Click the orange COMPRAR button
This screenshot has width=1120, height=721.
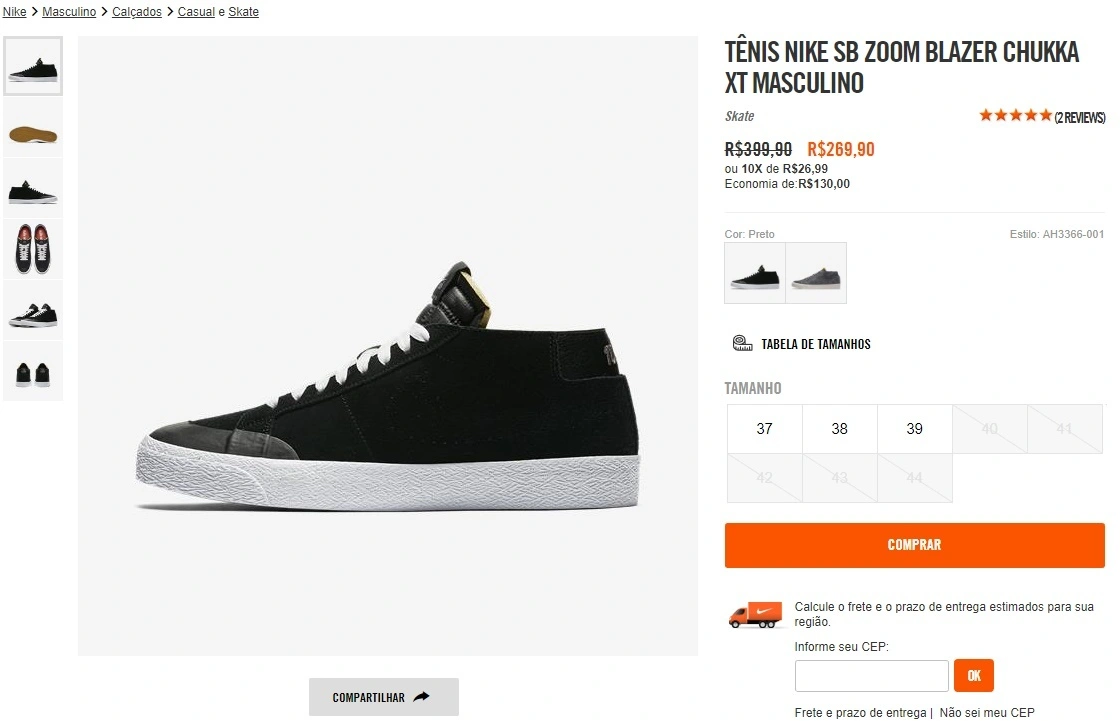(x=914, y=545)
